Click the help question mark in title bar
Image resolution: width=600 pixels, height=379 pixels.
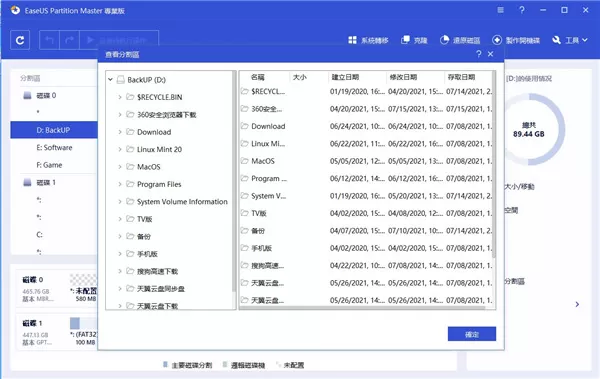pos(522,10)
